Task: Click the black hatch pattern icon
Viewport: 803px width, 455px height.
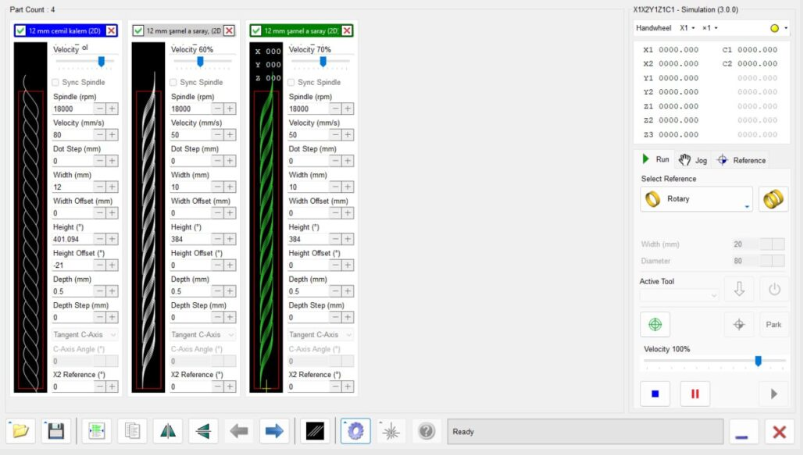Action: point(315,431)
